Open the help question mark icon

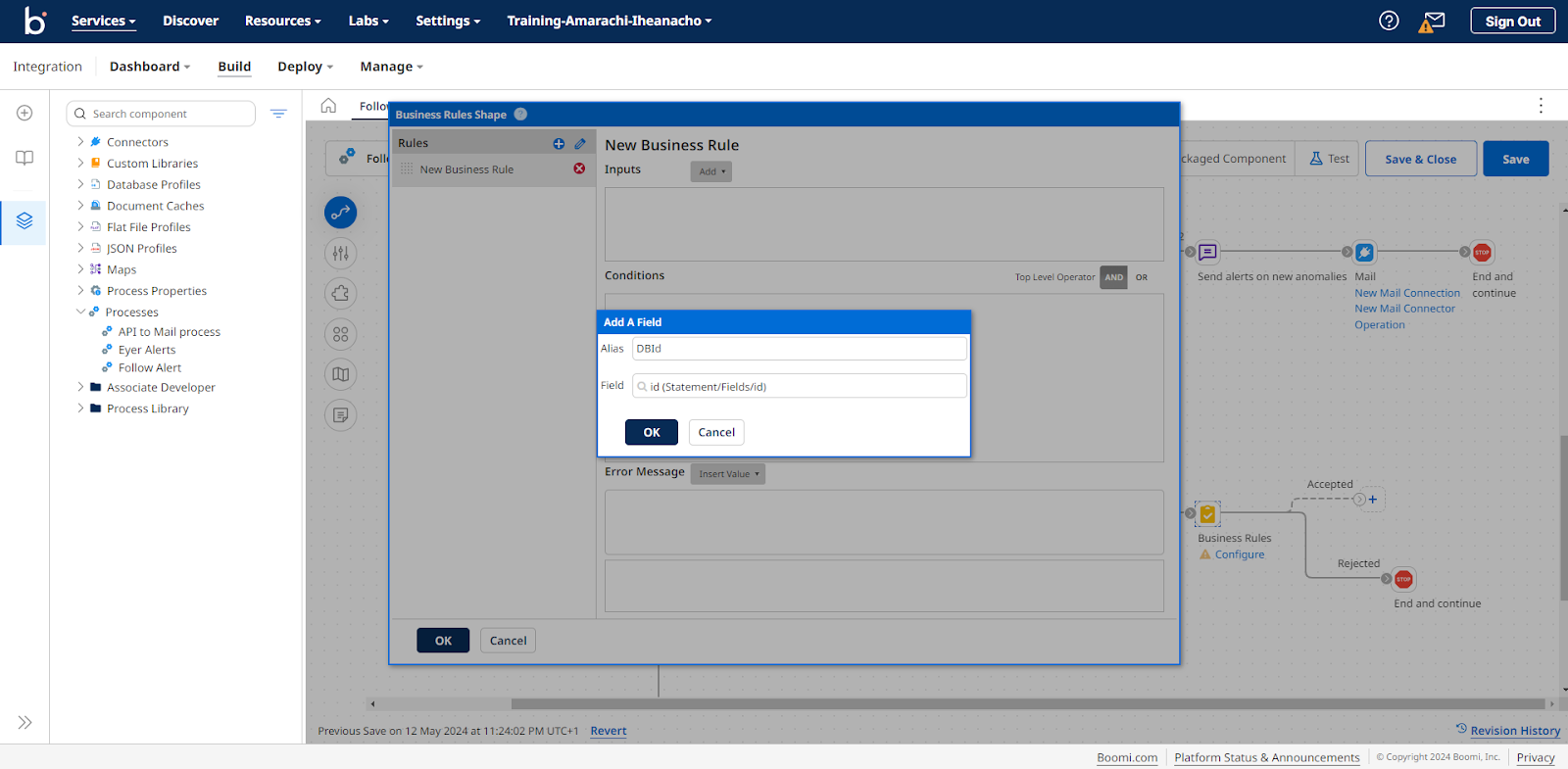pyautogui.click(x=1389, y=21)
